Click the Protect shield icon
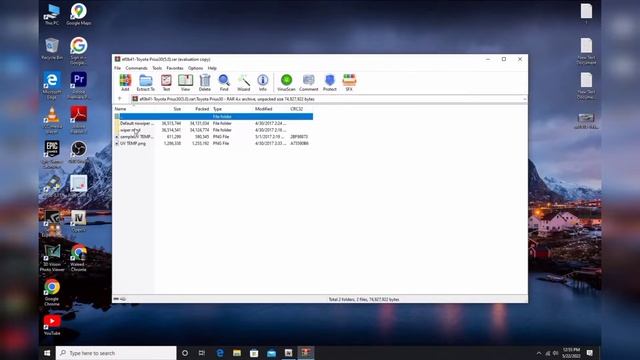This screenshot has height=360, width=640. tap(330, 82)
